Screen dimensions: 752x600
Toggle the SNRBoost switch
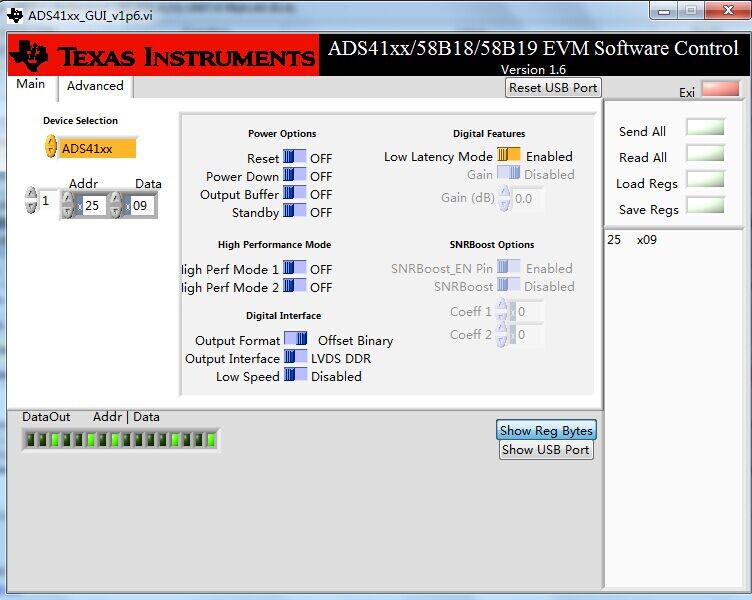(508, 285)
